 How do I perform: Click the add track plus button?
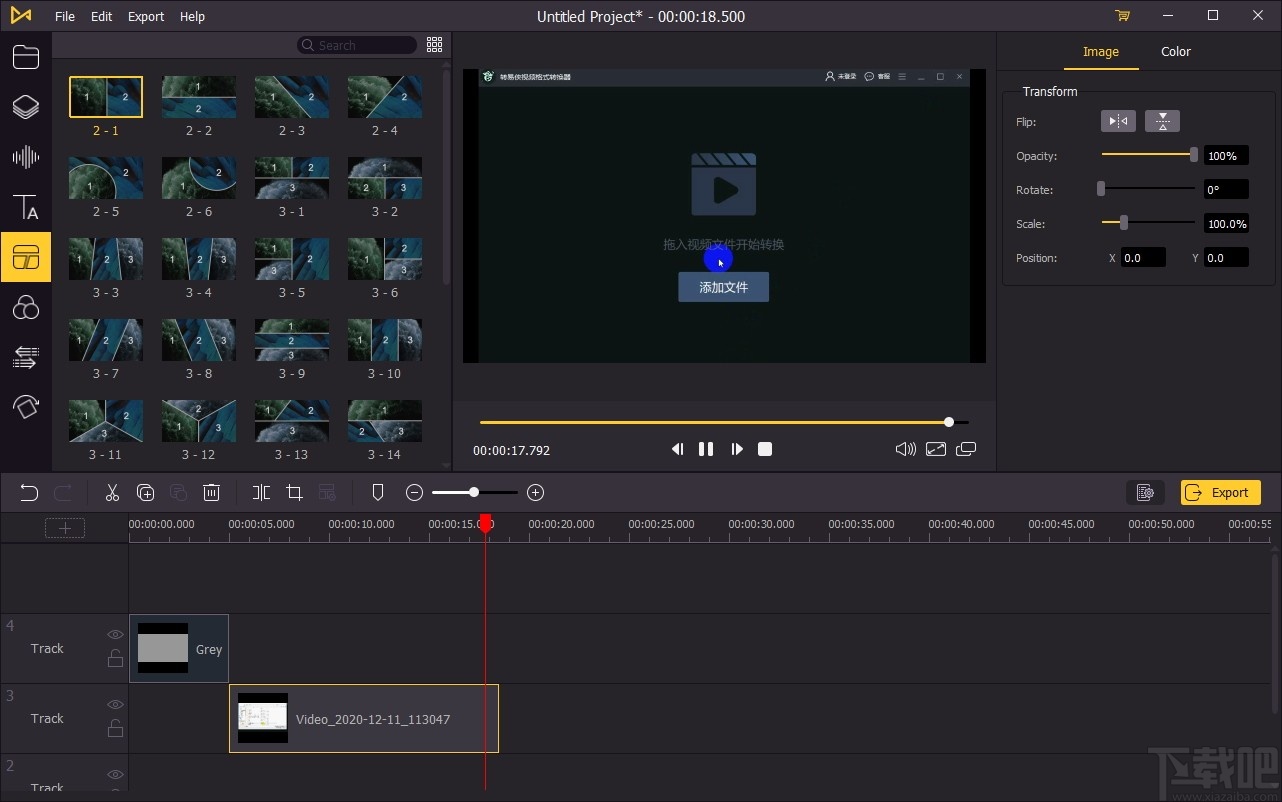[65, 528]
